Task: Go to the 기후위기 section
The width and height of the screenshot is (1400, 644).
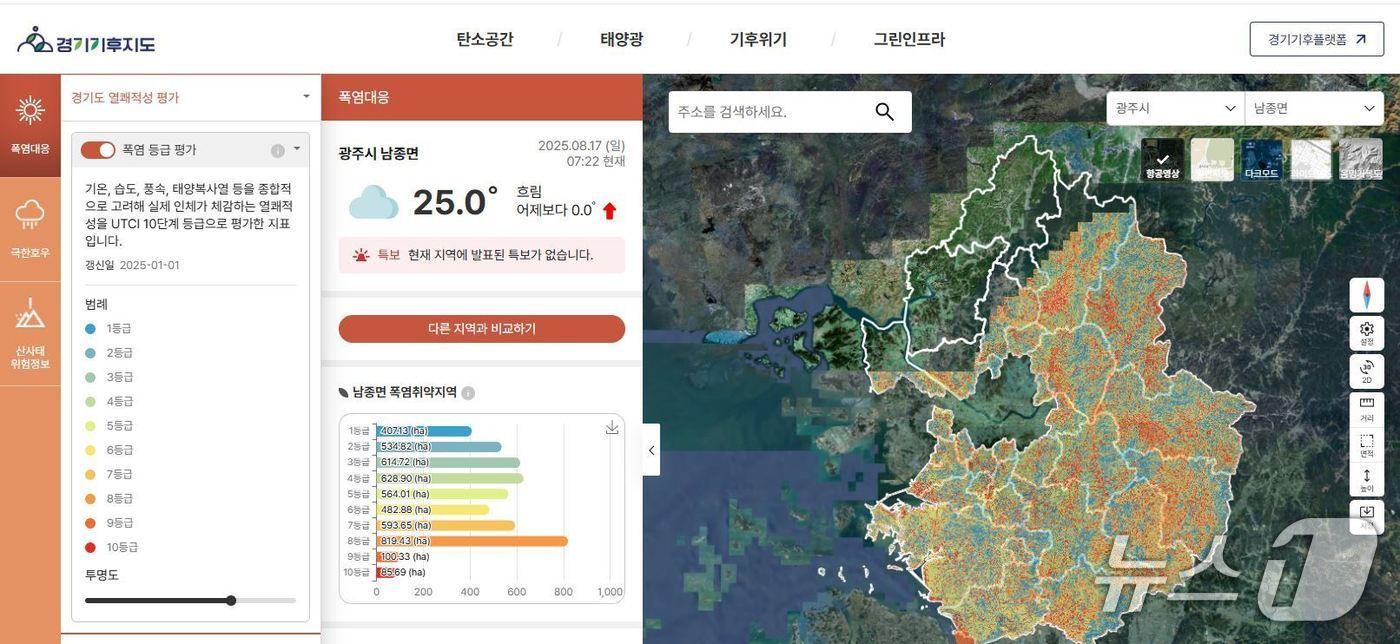Action: 757,39
